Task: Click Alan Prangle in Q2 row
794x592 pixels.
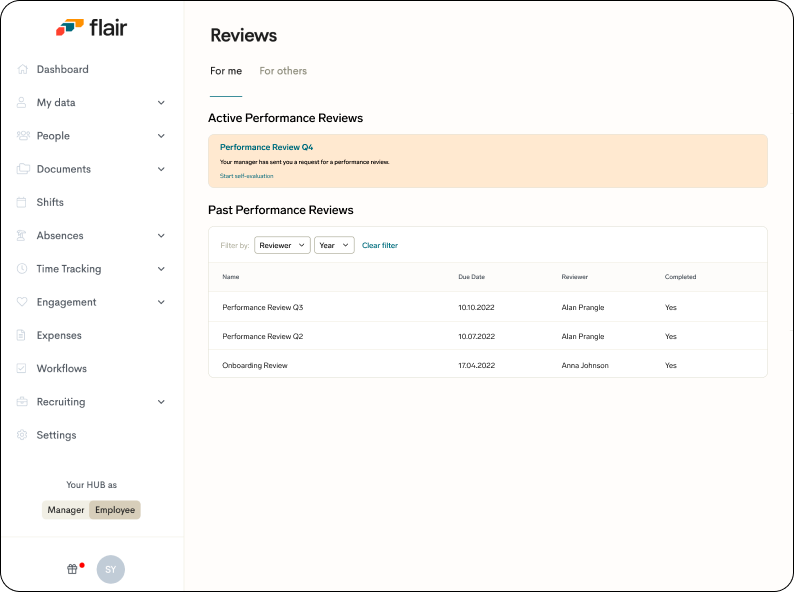Action: pyautogui.click(x=583, y=336)
